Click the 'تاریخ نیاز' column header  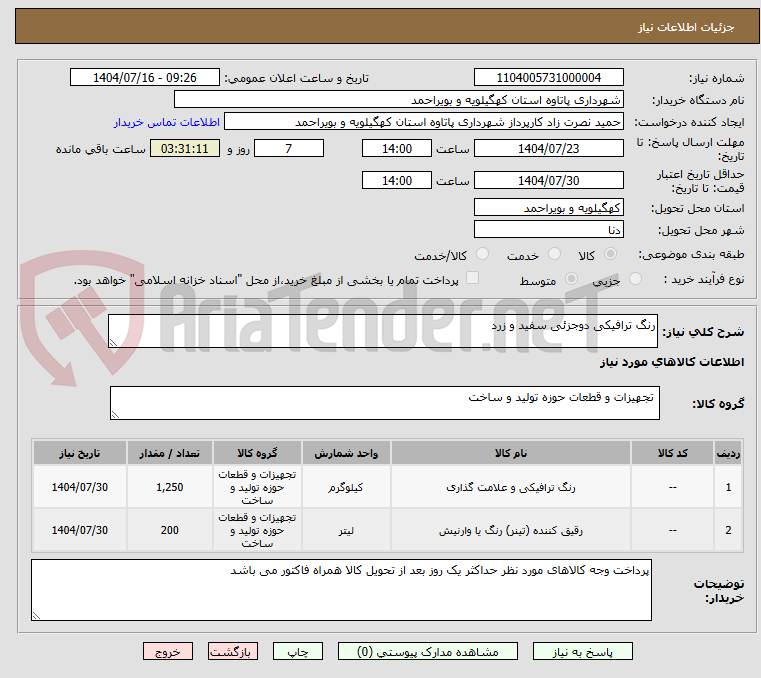pyautogui.click(x=80, y=453)
